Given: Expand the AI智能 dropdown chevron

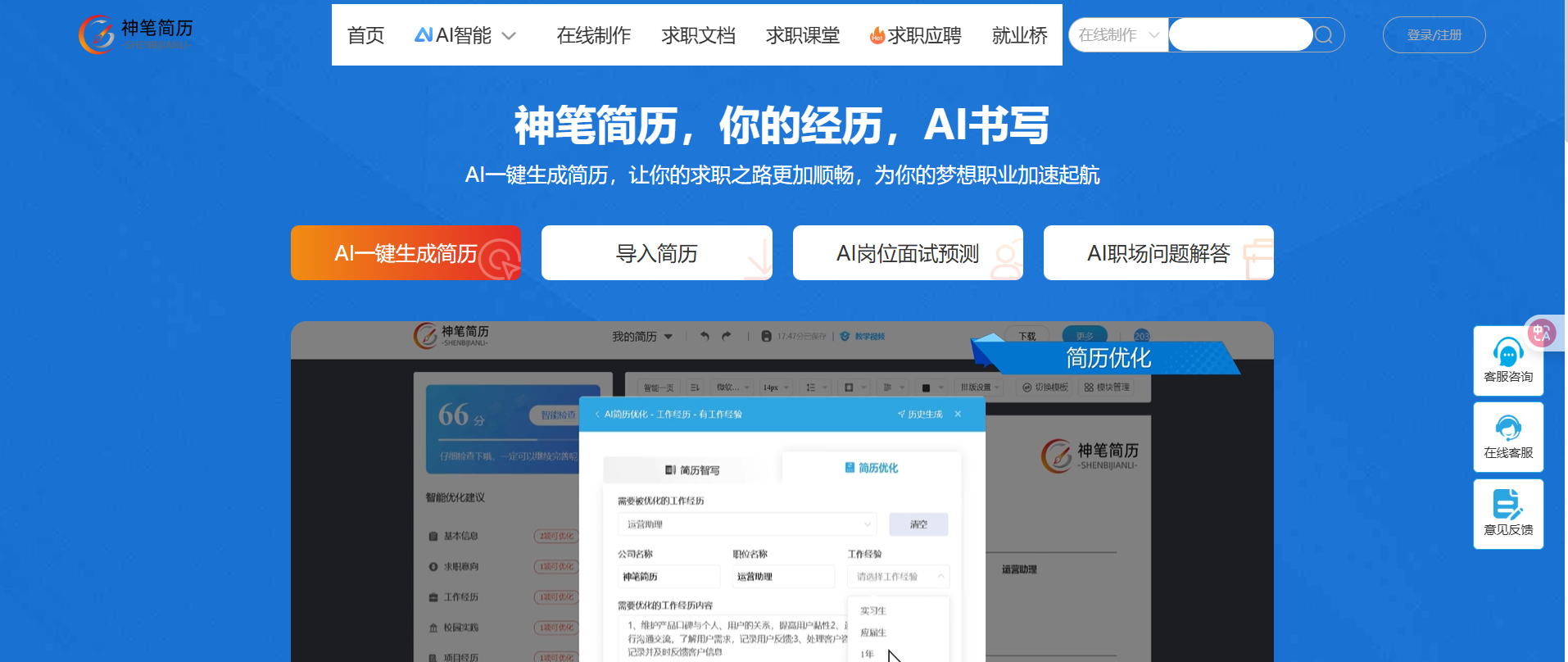Looking at the screenshot, I should point(509,36).
